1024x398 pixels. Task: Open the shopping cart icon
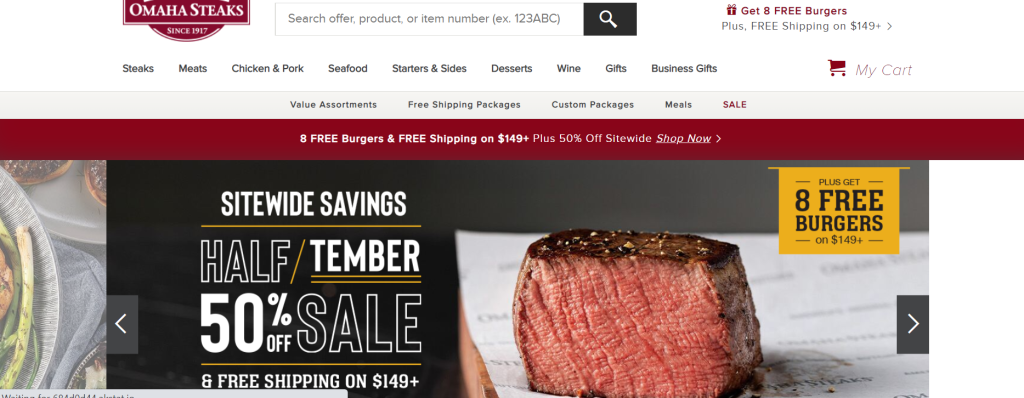point(837,68)
